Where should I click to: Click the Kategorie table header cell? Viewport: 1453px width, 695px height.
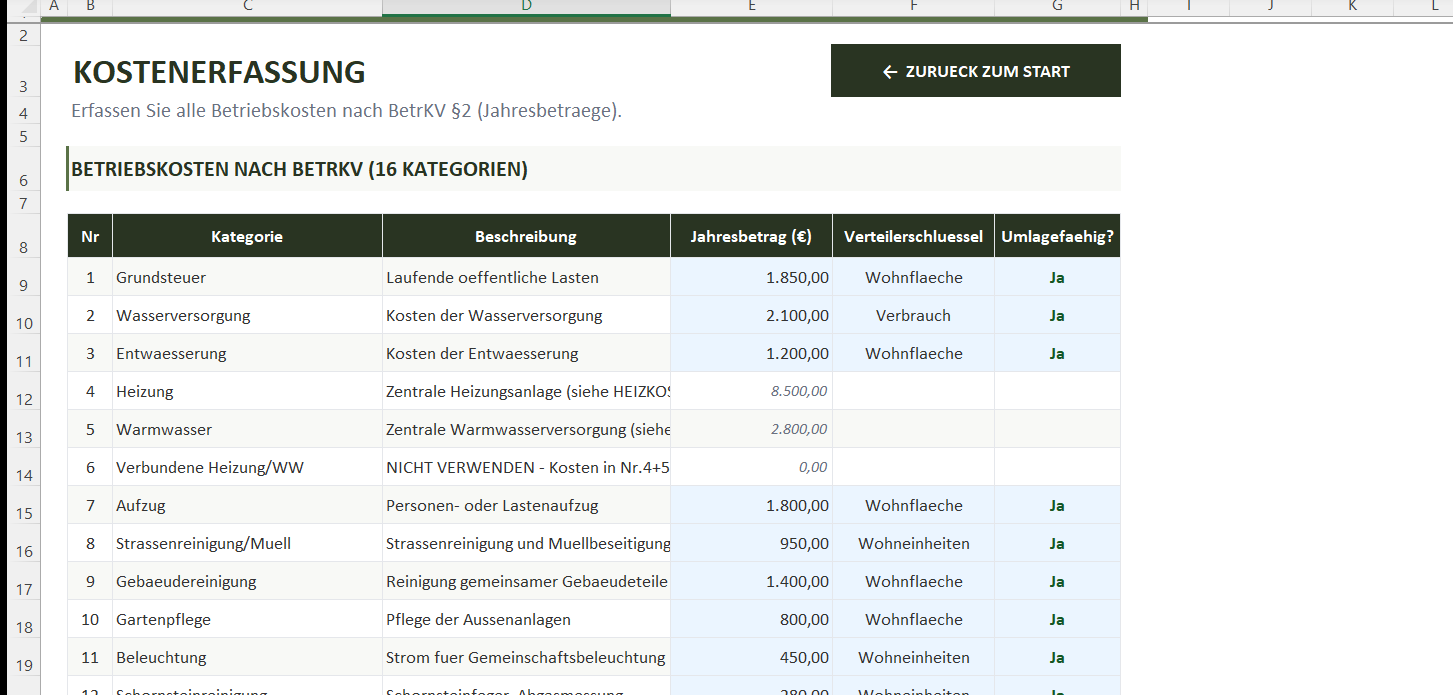coord(247,236)
